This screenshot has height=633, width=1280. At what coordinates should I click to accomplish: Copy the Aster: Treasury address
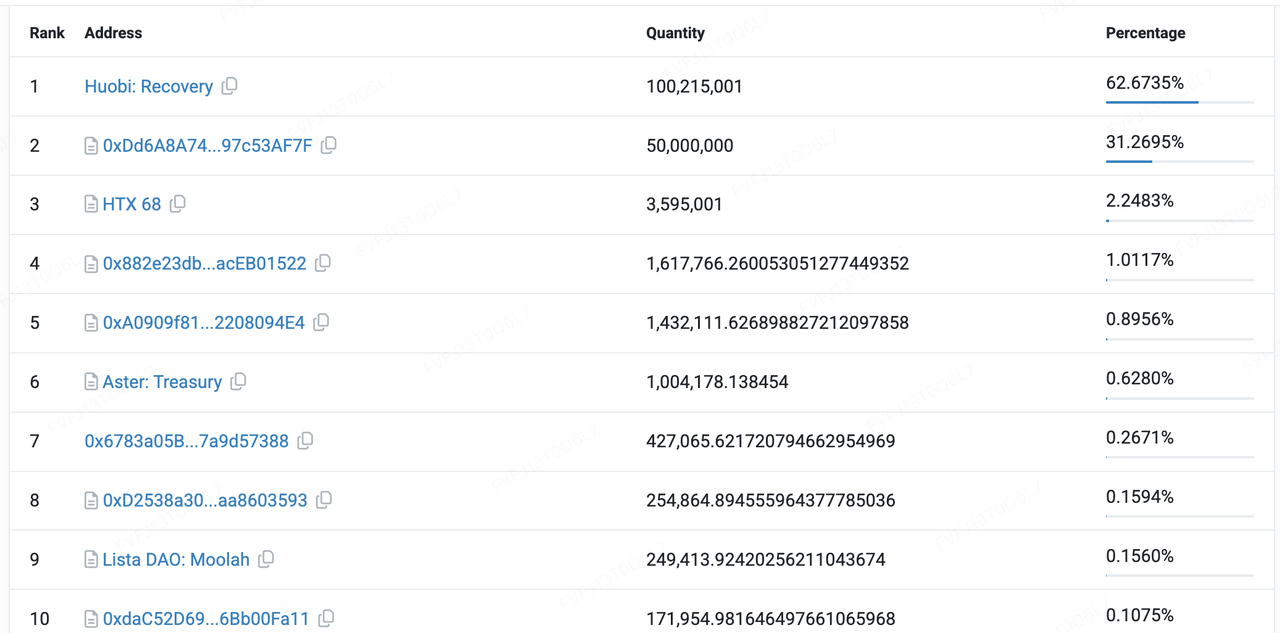click(x=238, y=381)
